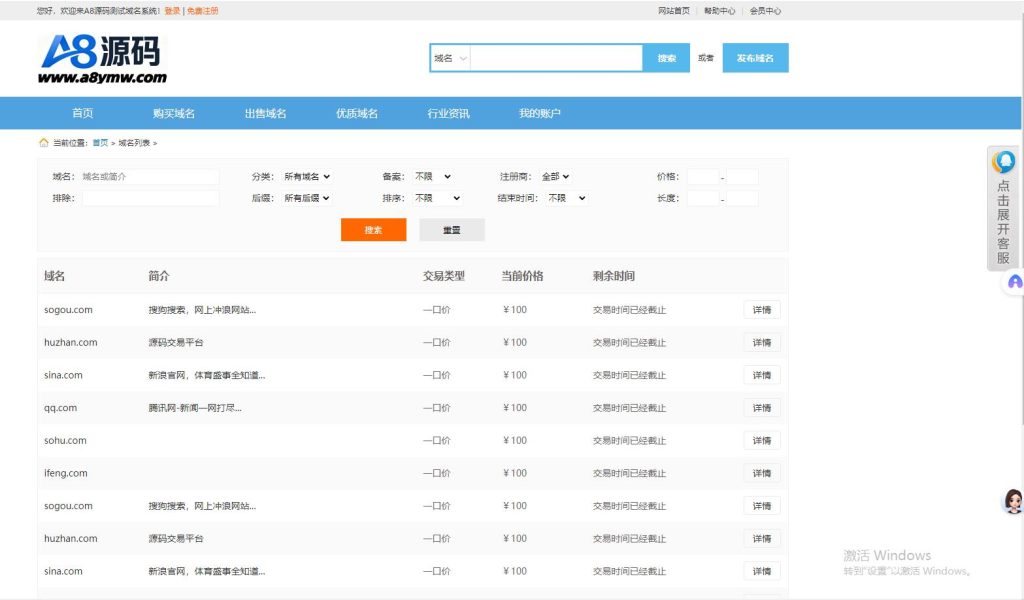
Task: Open 出售域名 navigation item
Action: pyautogui.click(x=265, y=113)
